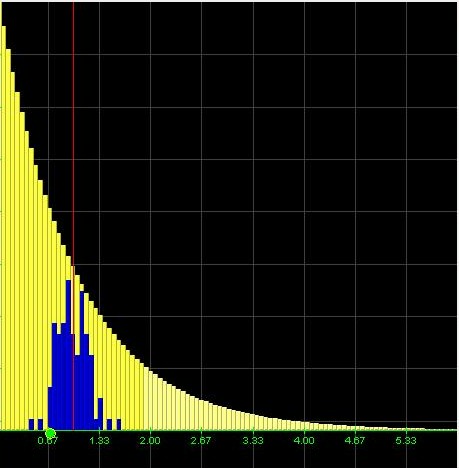Click the 2.00 axis label
Image resolution: width=459 pixels, height=468 pixels.
pos(150,441)
